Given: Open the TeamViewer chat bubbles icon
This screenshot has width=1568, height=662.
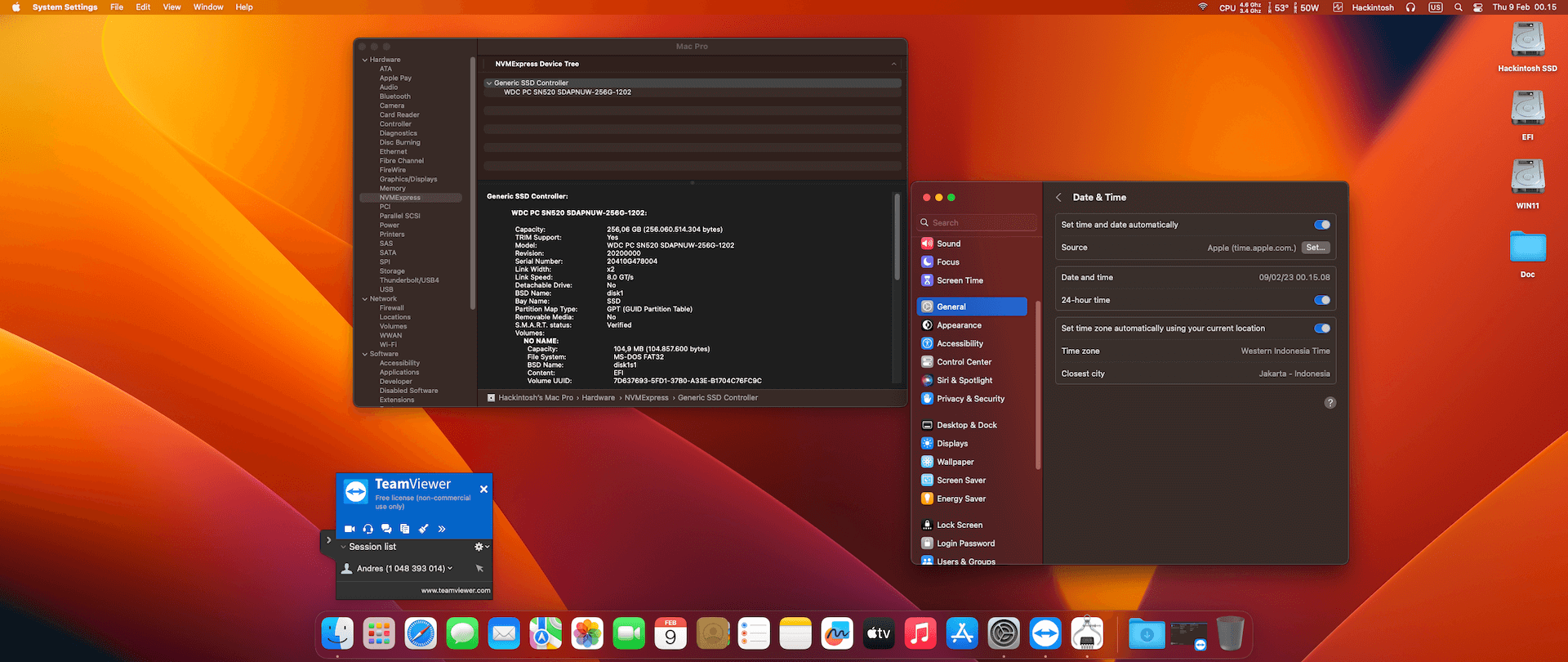Looking at the screenshot, I should pos(386,529).
